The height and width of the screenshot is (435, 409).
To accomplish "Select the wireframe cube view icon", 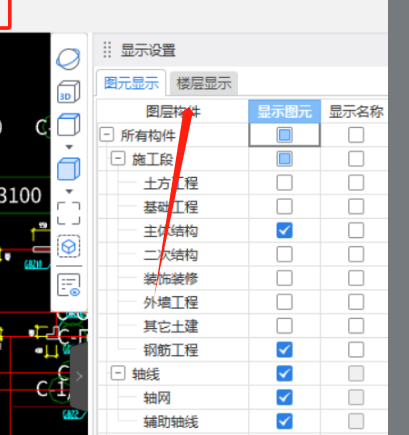I will (x=68, y=124).
